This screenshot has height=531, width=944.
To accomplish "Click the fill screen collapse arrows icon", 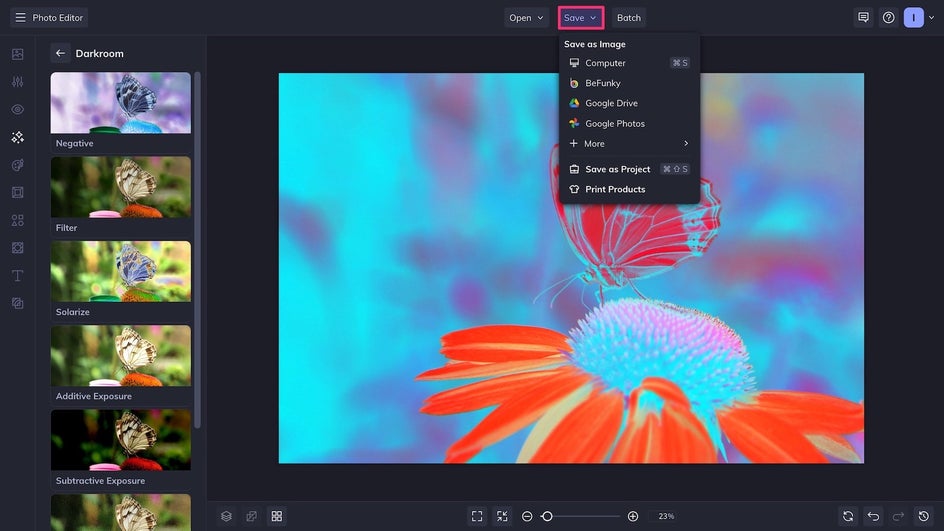I will coord(502,516).
